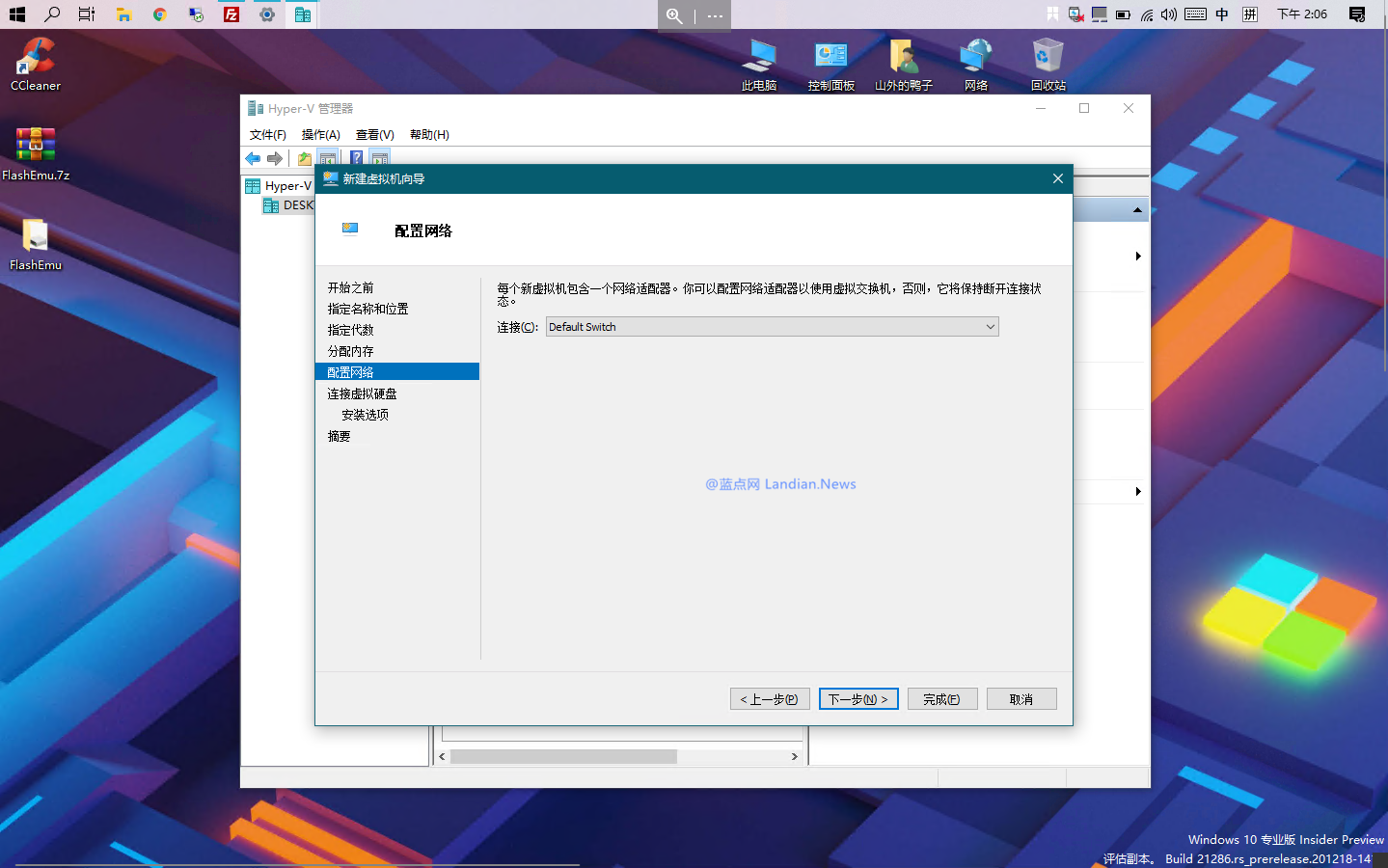Click the battery tray icon
This screenshot has height=868, width=1388.
1123,14
